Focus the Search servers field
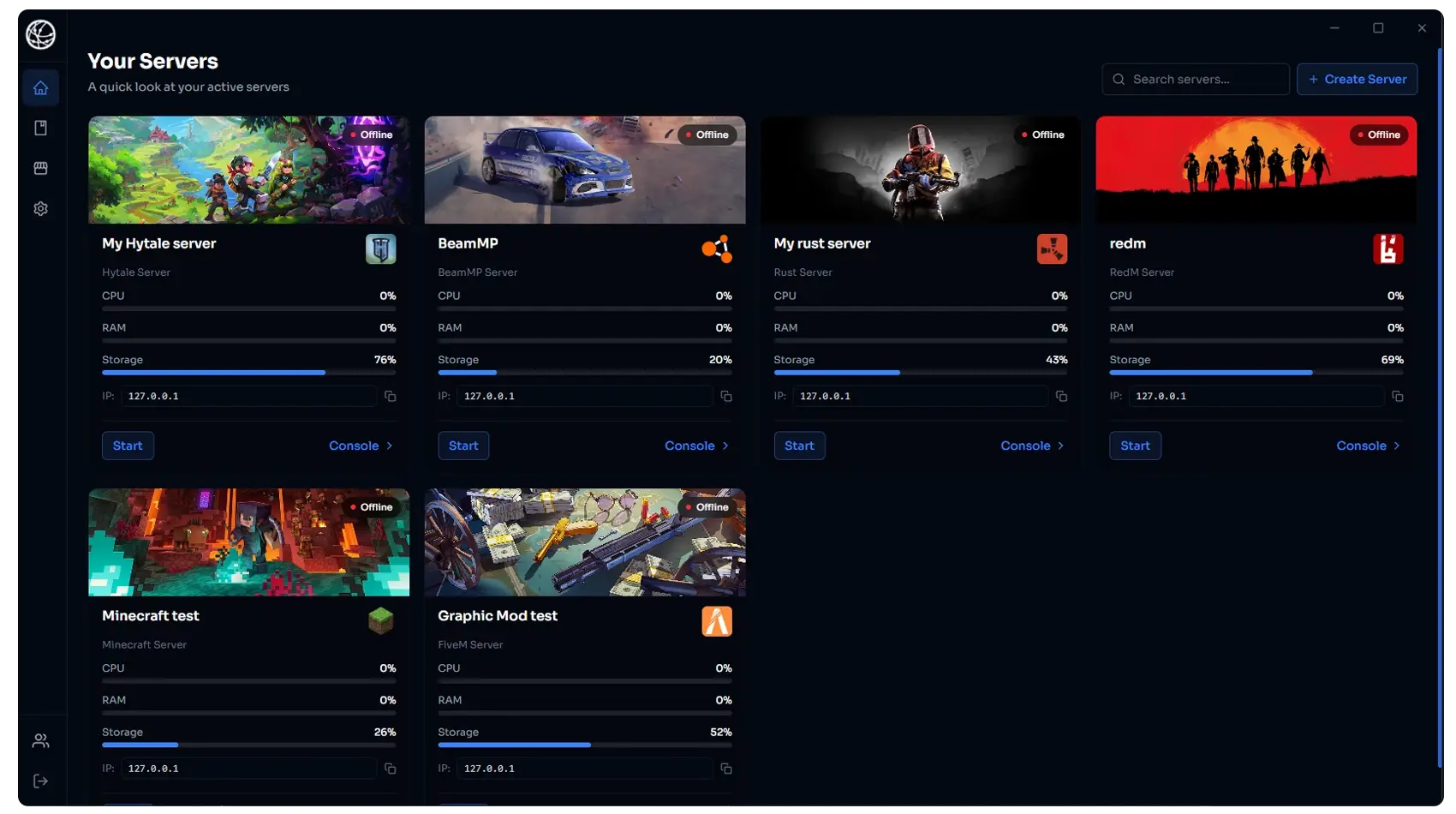The image size is (1456, 814). click(x=1196, y=80)
